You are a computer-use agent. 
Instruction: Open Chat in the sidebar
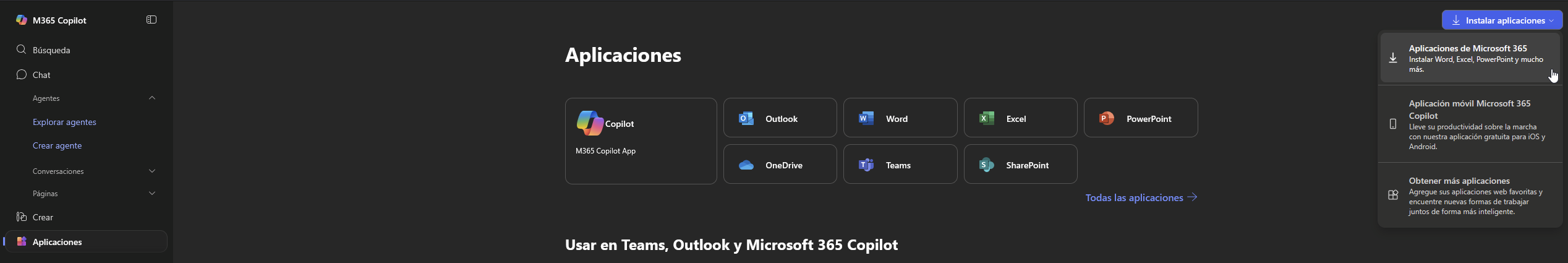pyautogui.click(x=86, y=74)
